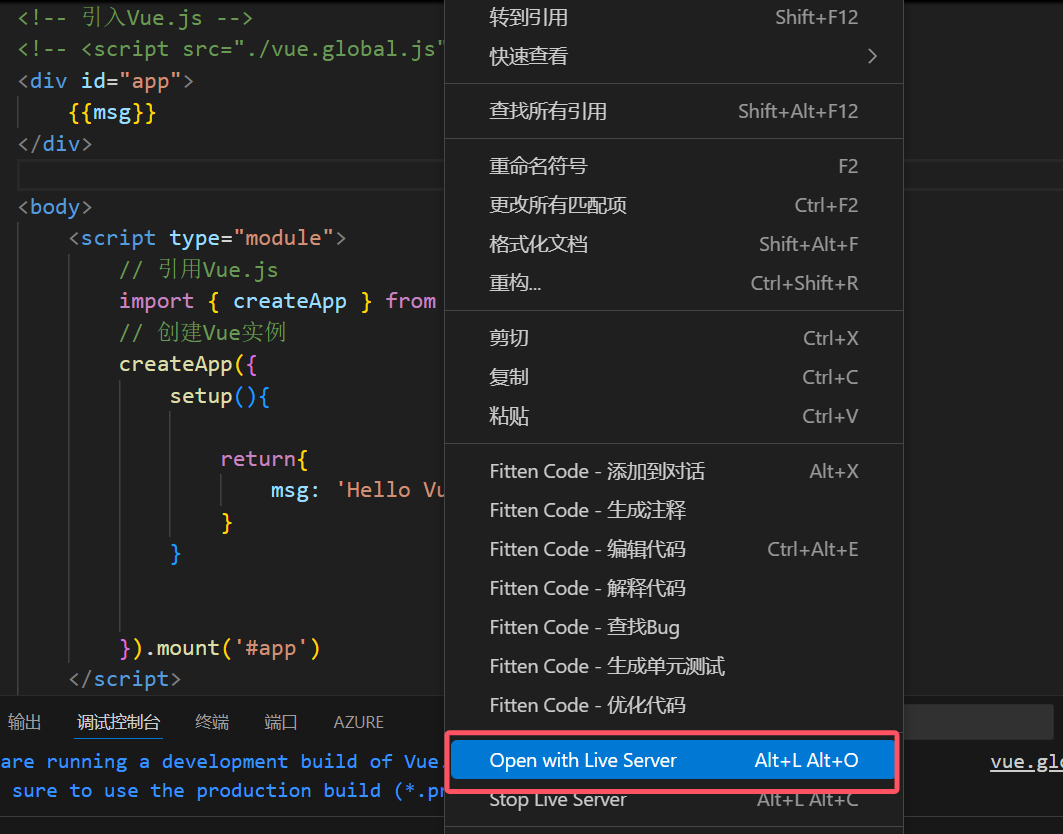
Task: Choose 重命名符号 in context menu
Action: pos(673,166)
